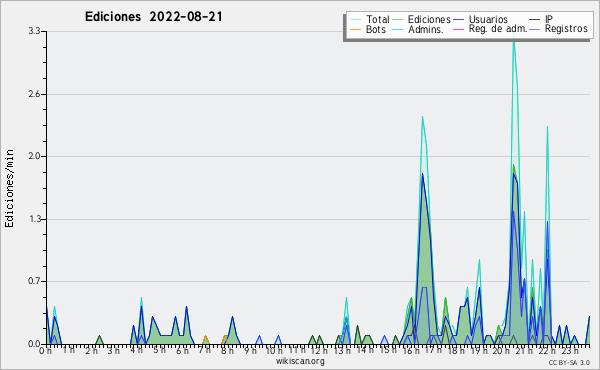Click the 'Total' legend label
The width and height of the screenshot is (600, 370).
(x=378, y=19)
